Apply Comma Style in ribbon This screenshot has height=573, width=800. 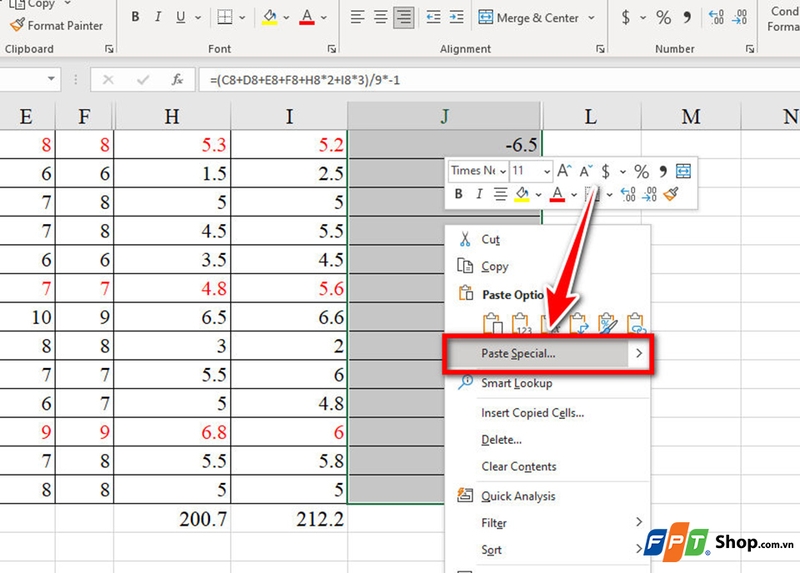coord(687,17)
